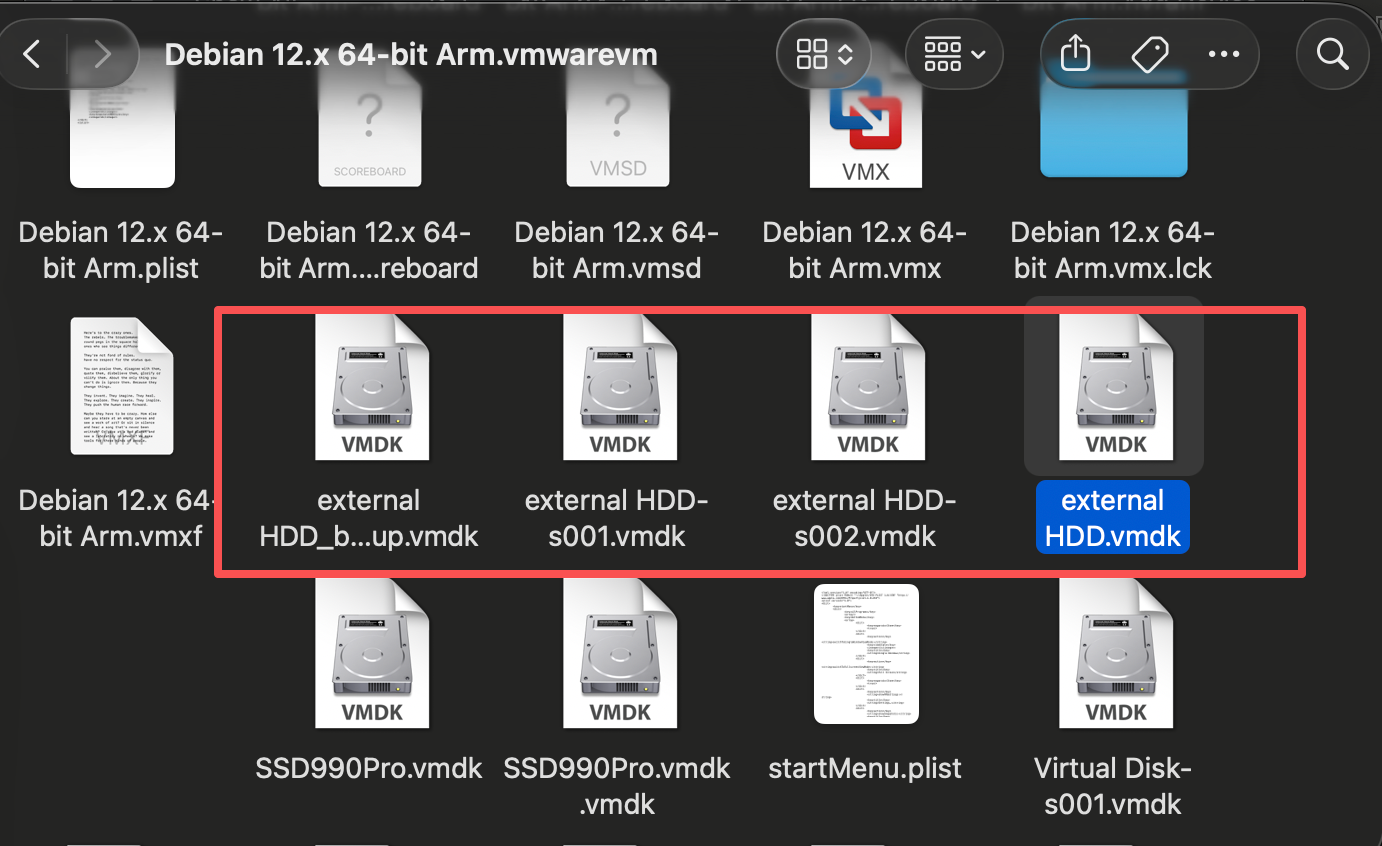Select the Virtual Disk-s001.vmdk disk icon
Screen dimensions: 1382x846
pyautogui.click(x=1116, y=654)
